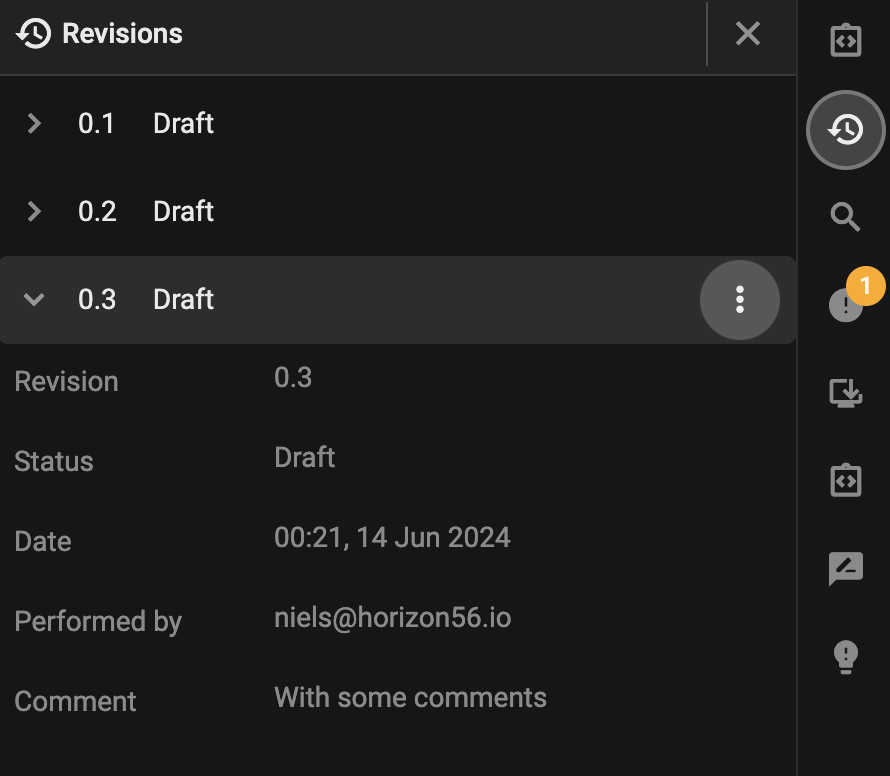Collapse revision 0.3 Draft
The width and height of the screenshot is (890, 776).
pos(33,299)
